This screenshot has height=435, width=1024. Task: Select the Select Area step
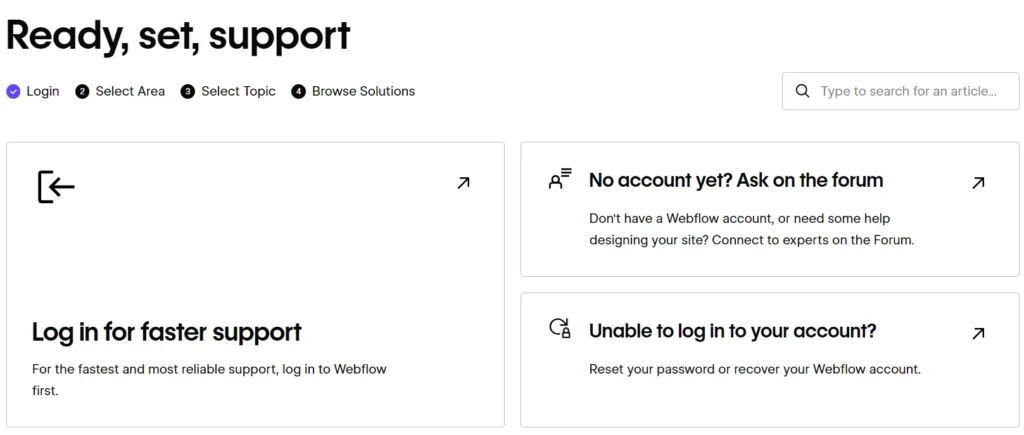click(130, 91)
